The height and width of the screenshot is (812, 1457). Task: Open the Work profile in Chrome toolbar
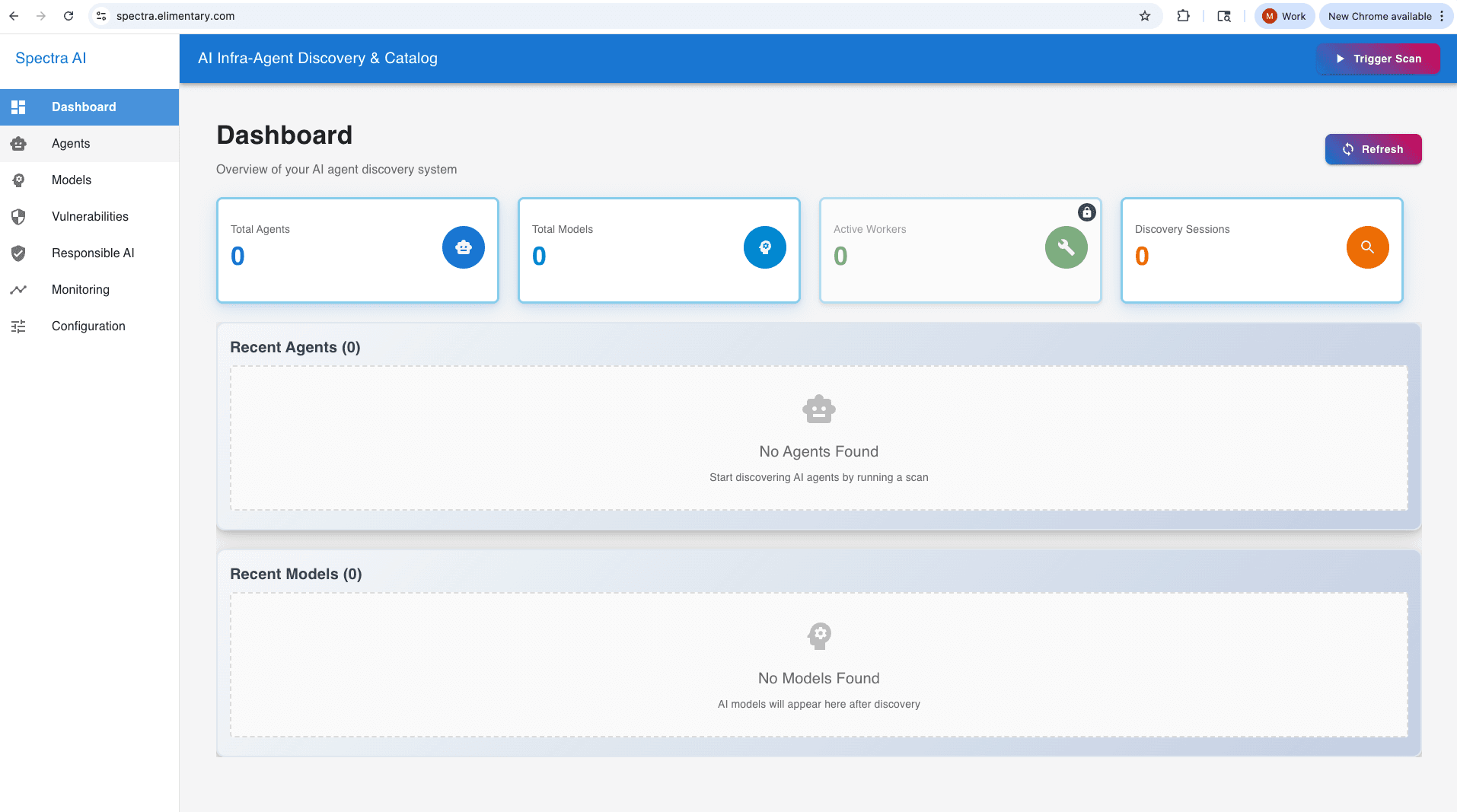1283,16
